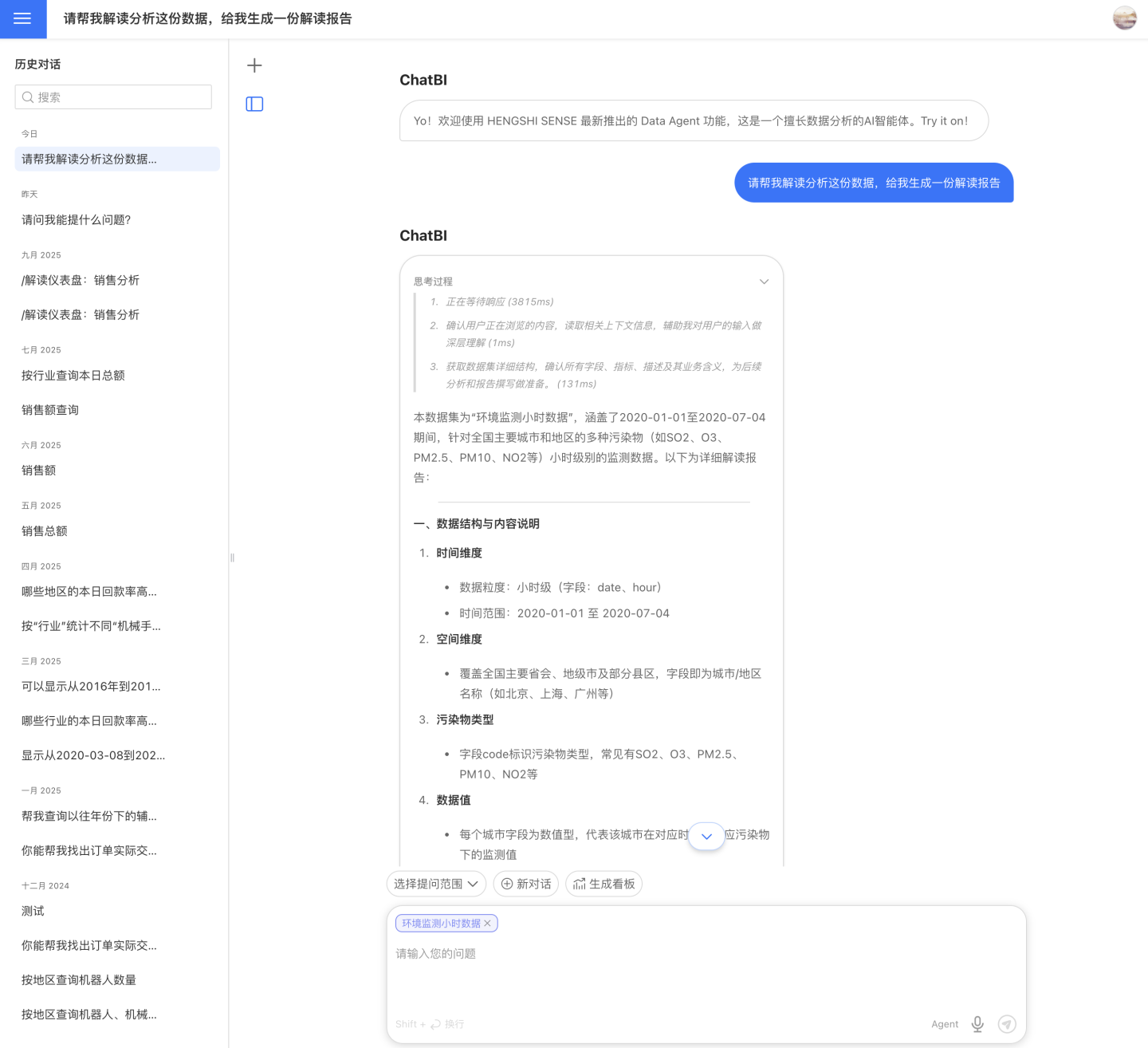The height and width of the screenshot is (1048, 1148).
Task: Click the 七月 2025 group label
Action: (x=41, y=350)
